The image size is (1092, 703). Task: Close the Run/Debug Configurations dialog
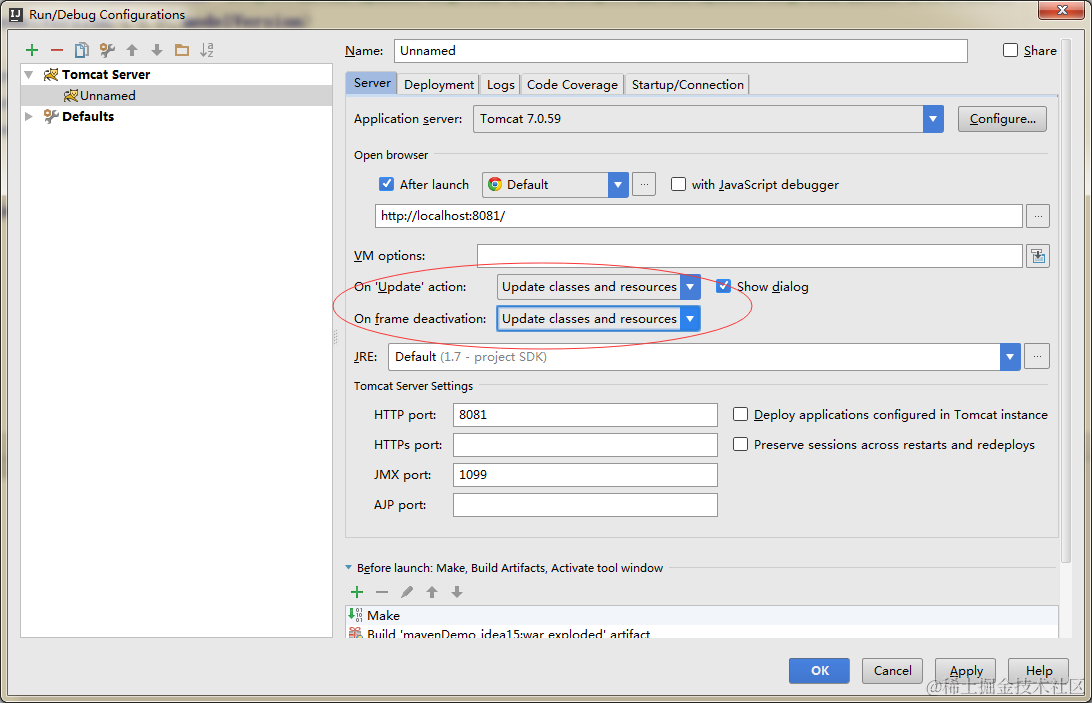click(1062, 10)
